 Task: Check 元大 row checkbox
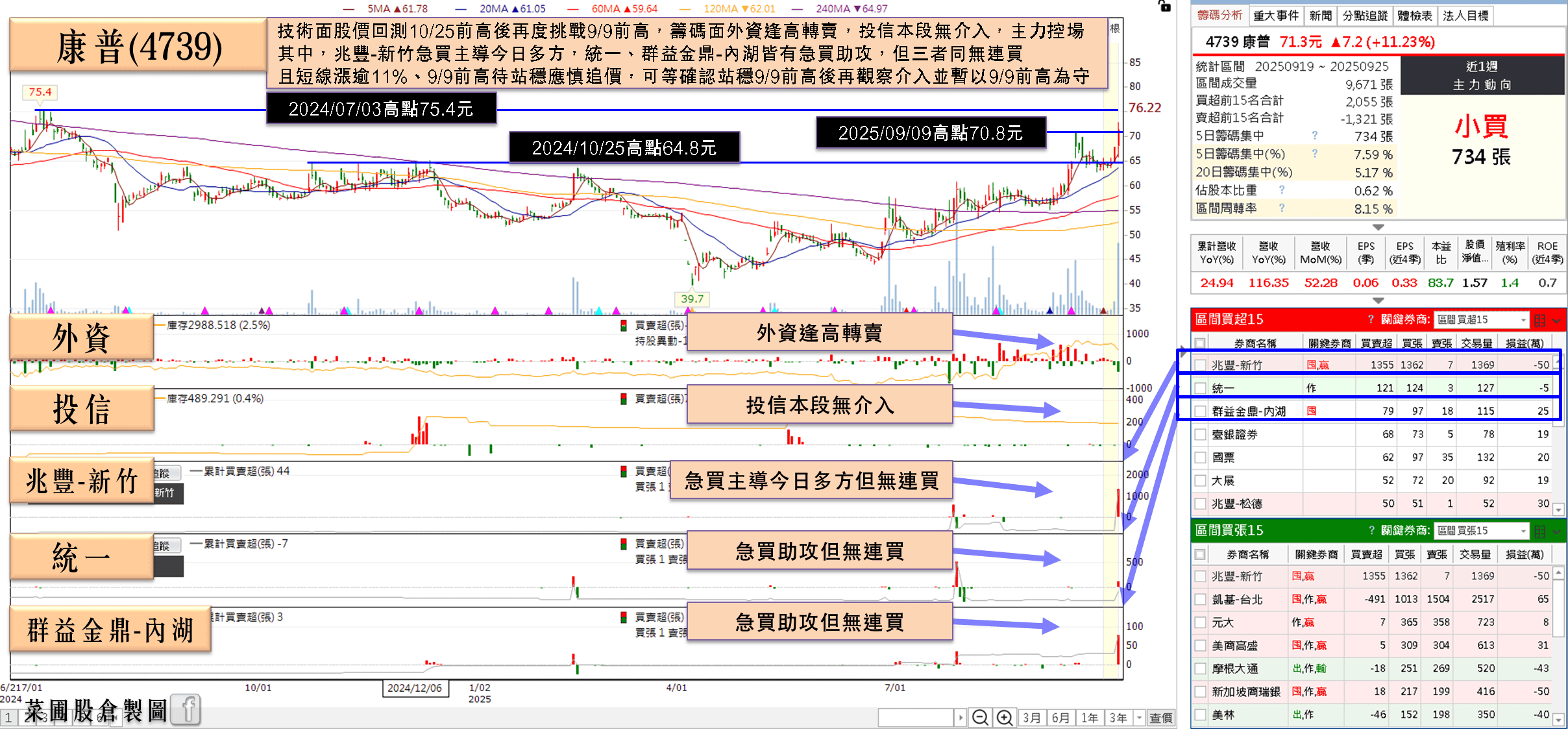click(1200, 622)
